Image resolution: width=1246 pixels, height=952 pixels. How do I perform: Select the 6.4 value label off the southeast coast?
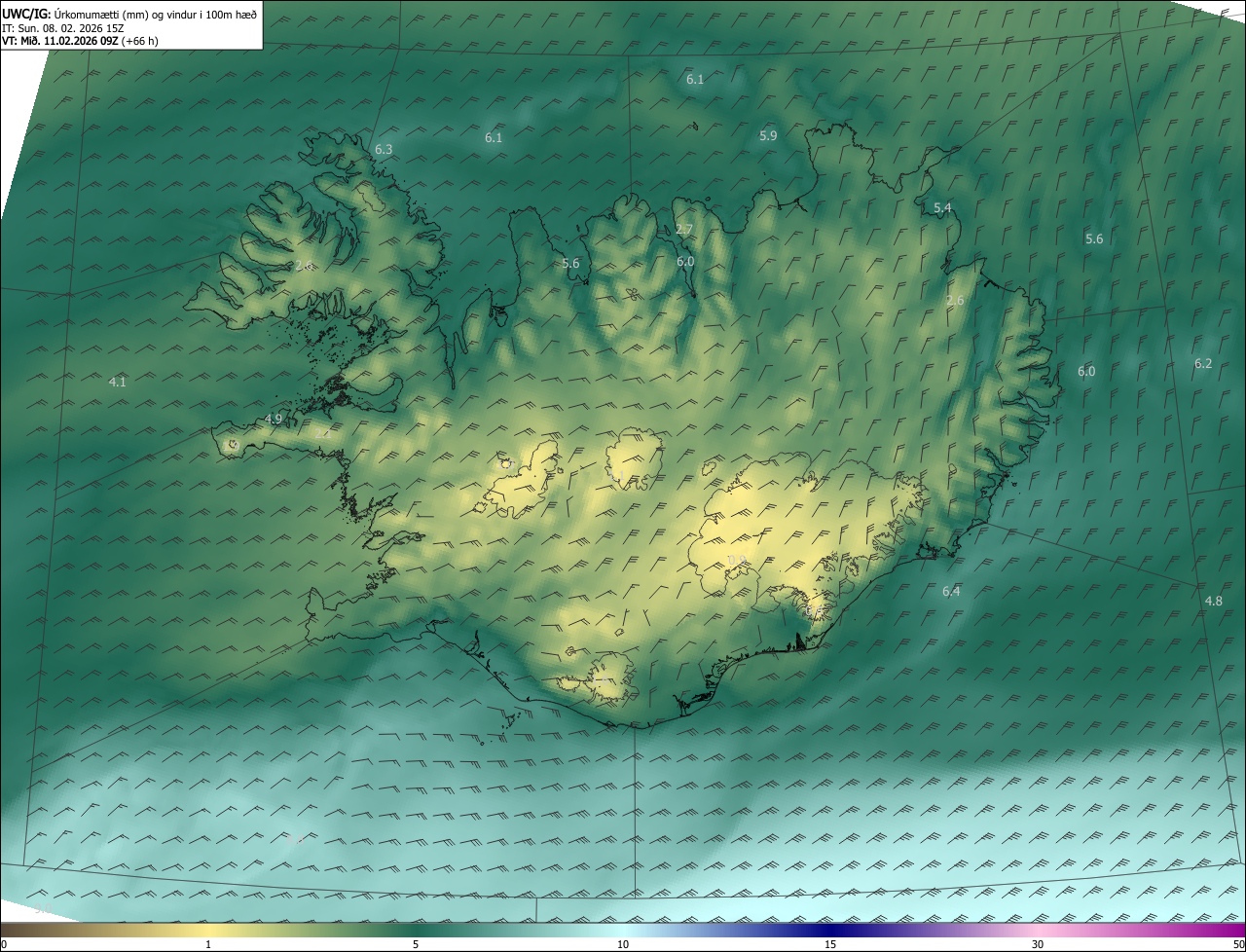(951, 592)
